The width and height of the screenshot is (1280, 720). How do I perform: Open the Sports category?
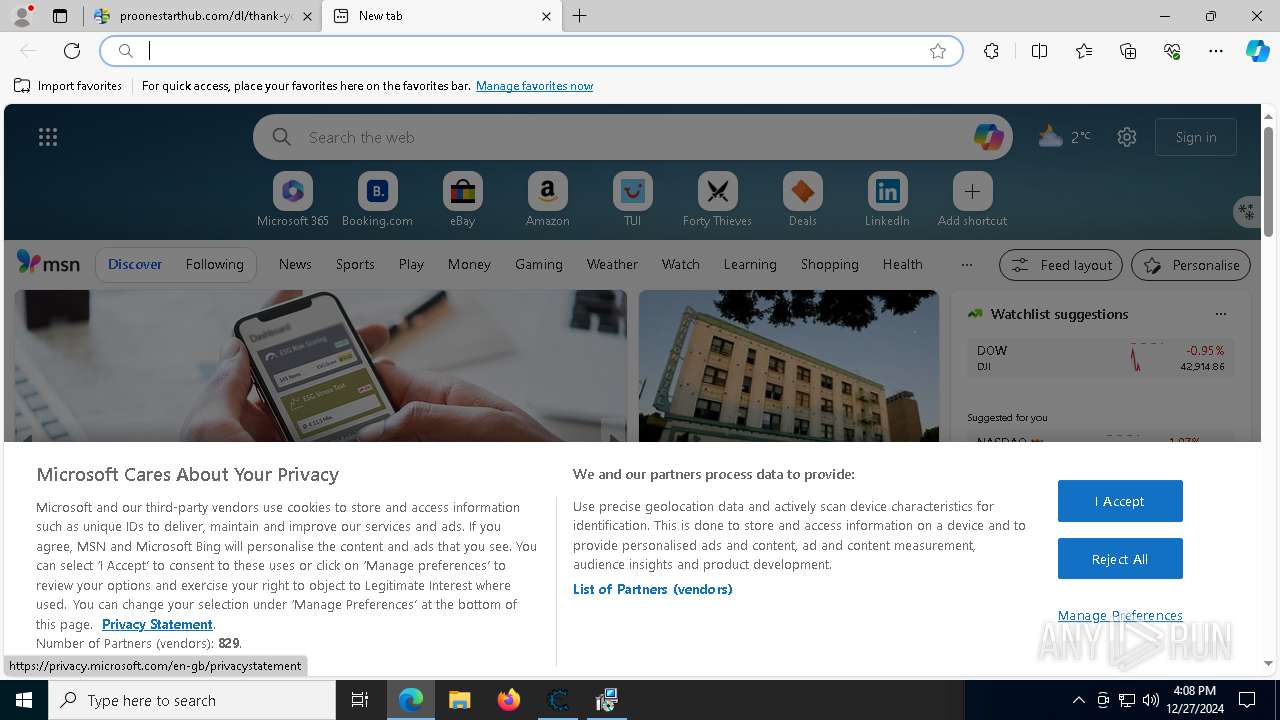click(355, 264)
